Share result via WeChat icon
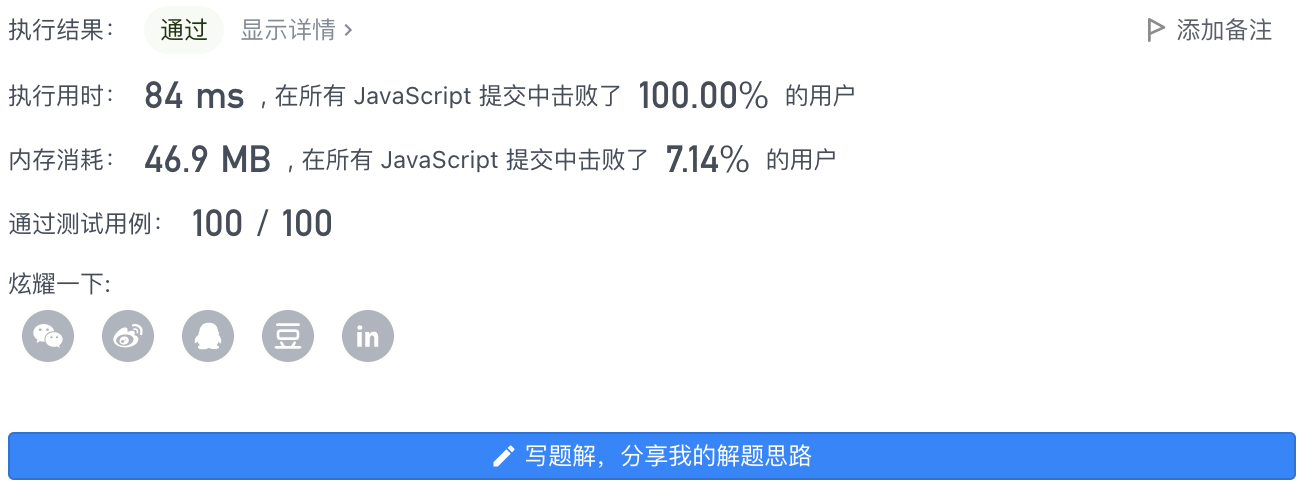Image resolution: width=1304 pixels, height=488 pixels. [48, 336]
